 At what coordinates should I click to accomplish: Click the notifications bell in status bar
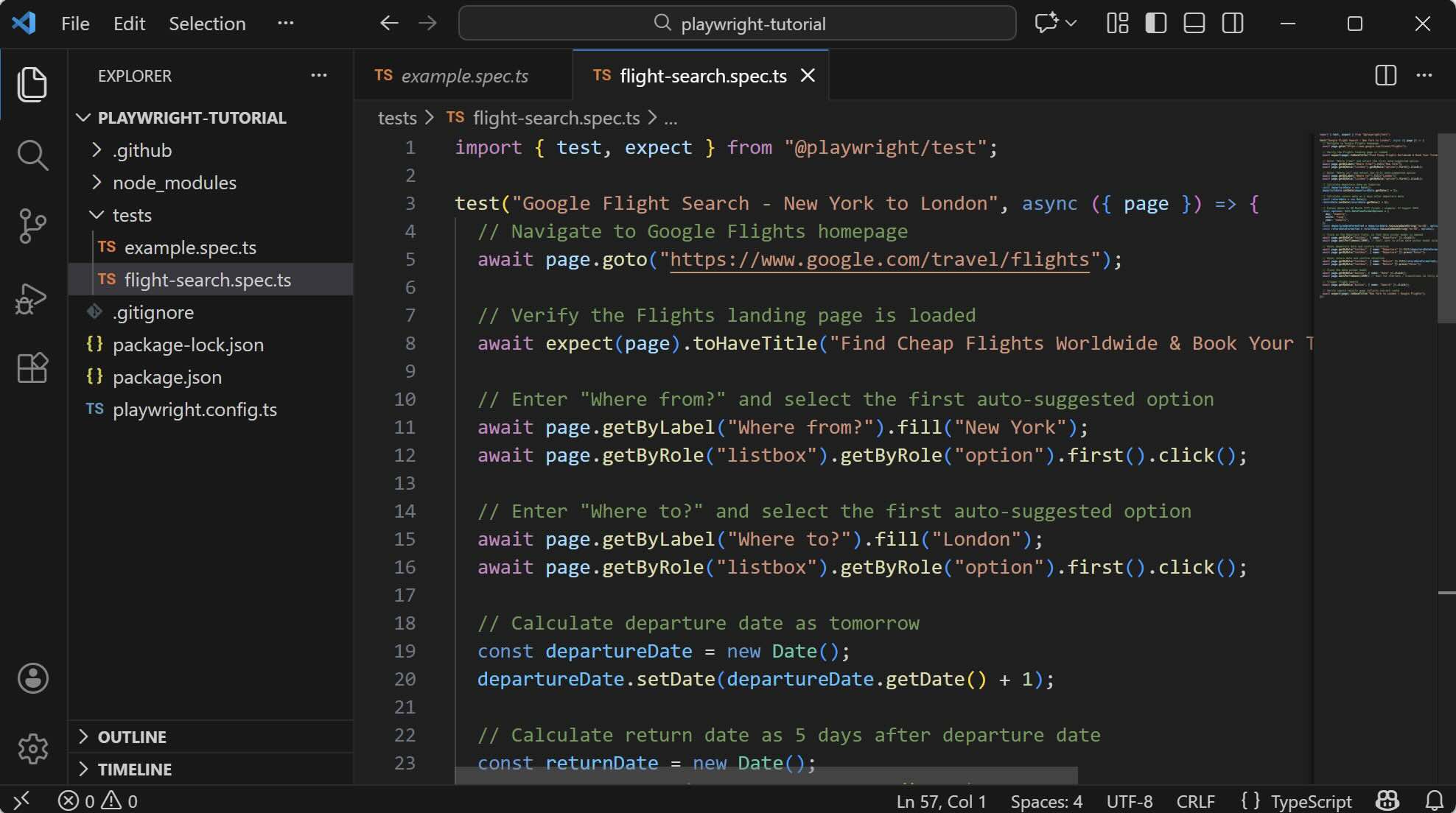tap(1434, 800)
